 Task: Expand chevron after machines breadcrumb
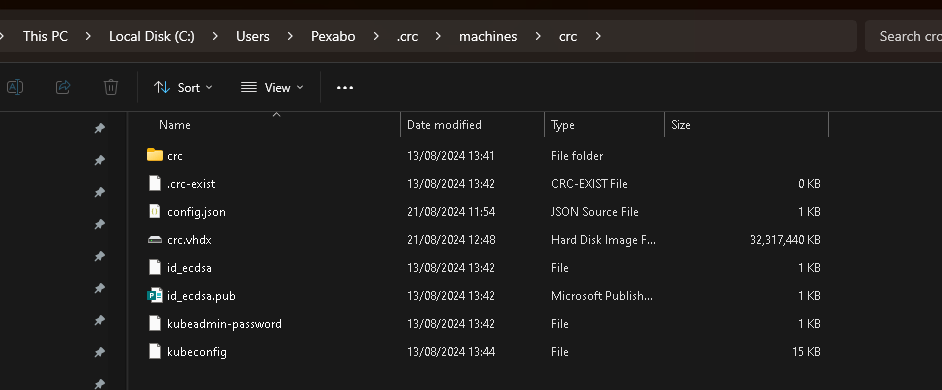pyautogui.click(x=538, y=36)
